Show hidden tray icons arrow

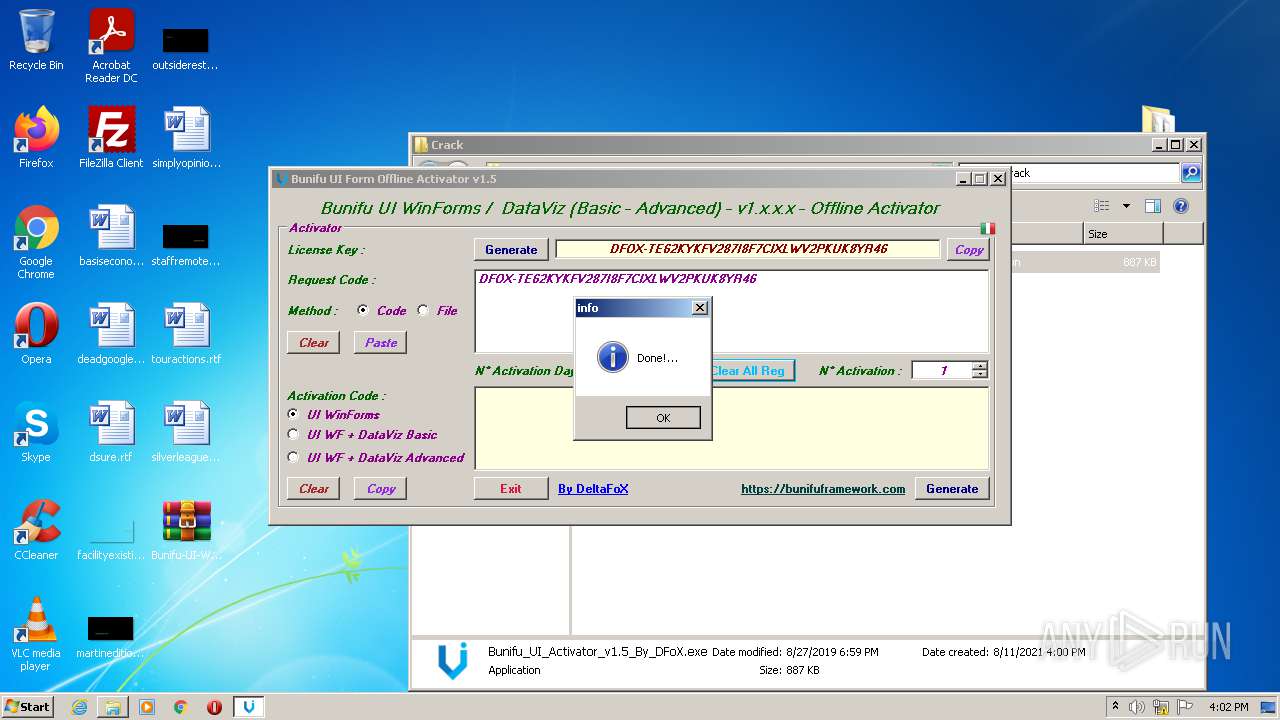pyautogui.click(x=1115, y=707)
